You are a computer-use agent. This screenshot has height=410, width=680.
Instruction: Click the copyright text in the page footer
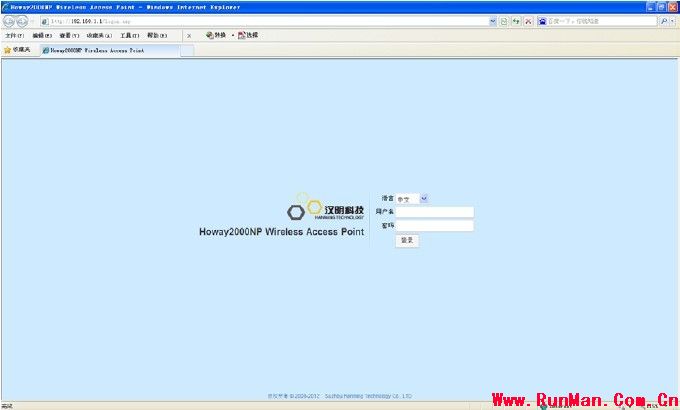point(340,396)
